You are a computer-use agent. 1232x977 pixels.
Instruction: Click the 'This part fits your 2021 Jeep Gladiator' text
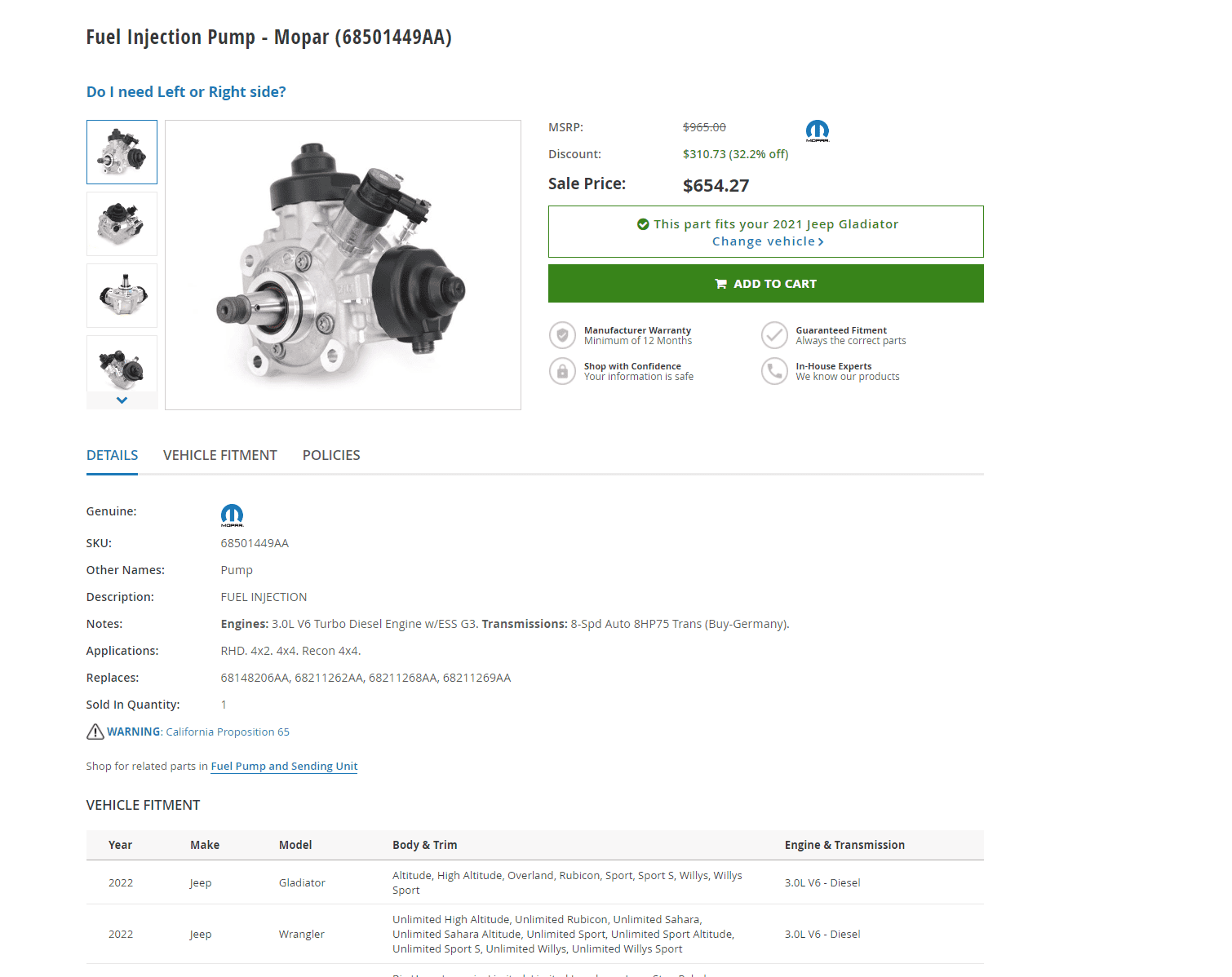pyautogui.click(x=776, y=224)
